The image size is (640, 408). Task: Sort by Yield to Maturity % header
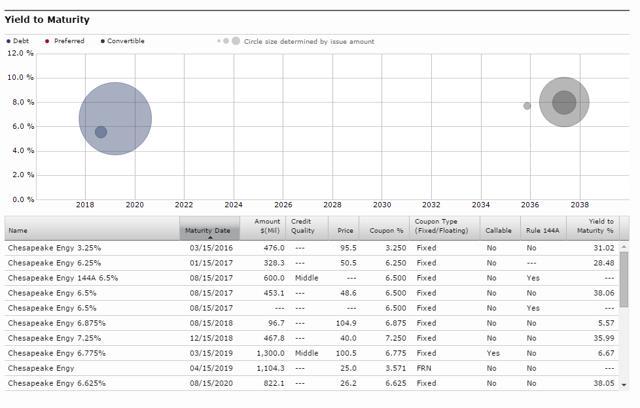point(593,228)
